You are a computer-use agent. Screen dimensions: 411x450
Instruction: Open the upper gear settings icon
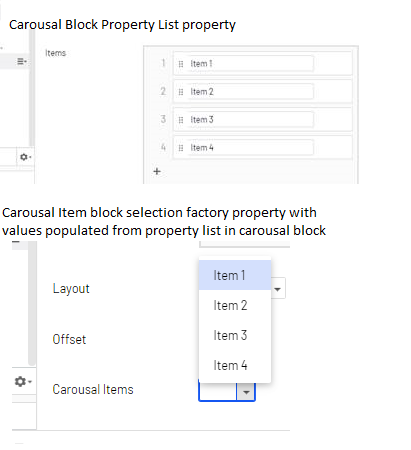(25, 157)
